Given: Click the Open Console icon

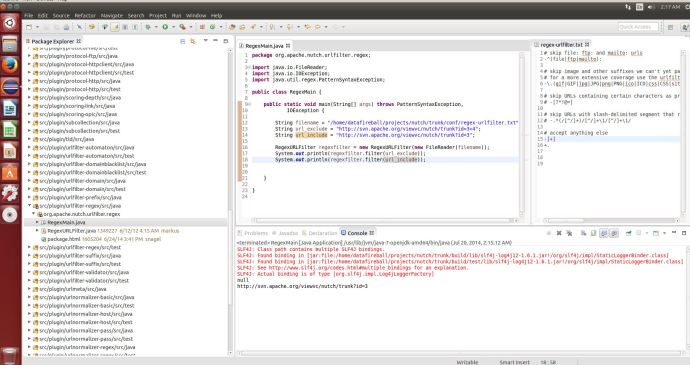Looking at the screenshot, I should [x=656, y=233].
